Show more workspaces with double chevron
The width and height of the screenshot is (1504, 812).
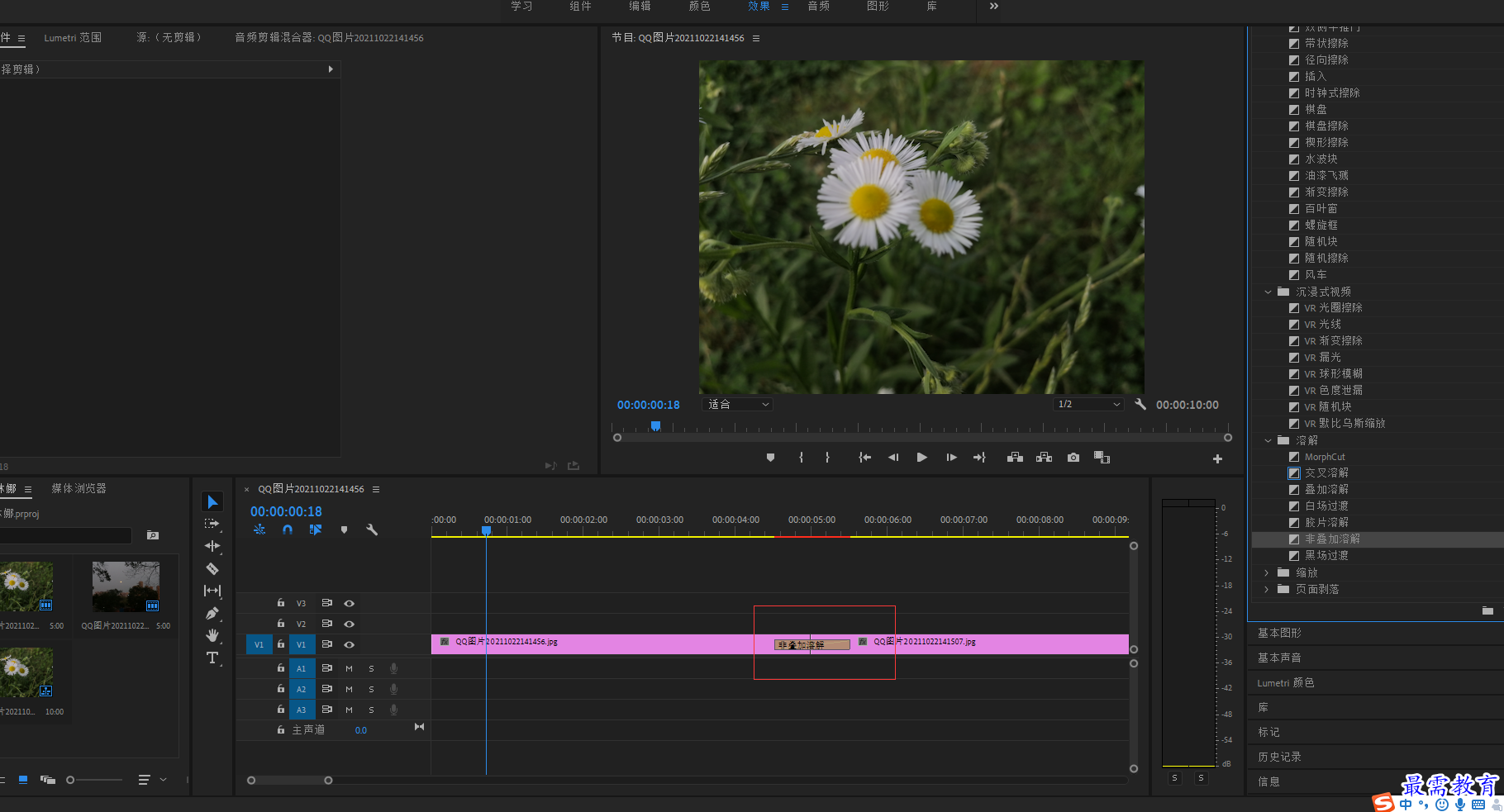tap(994, 6)
